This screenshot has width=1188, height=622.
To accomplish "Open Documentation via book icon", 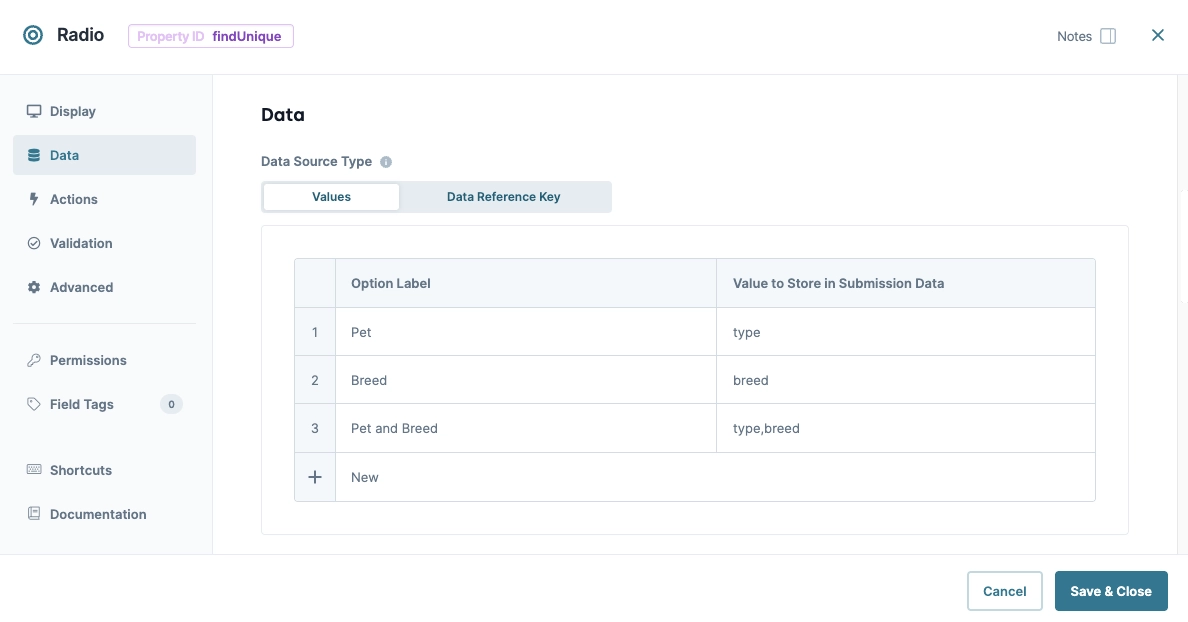I will click(x=35, y=514).
